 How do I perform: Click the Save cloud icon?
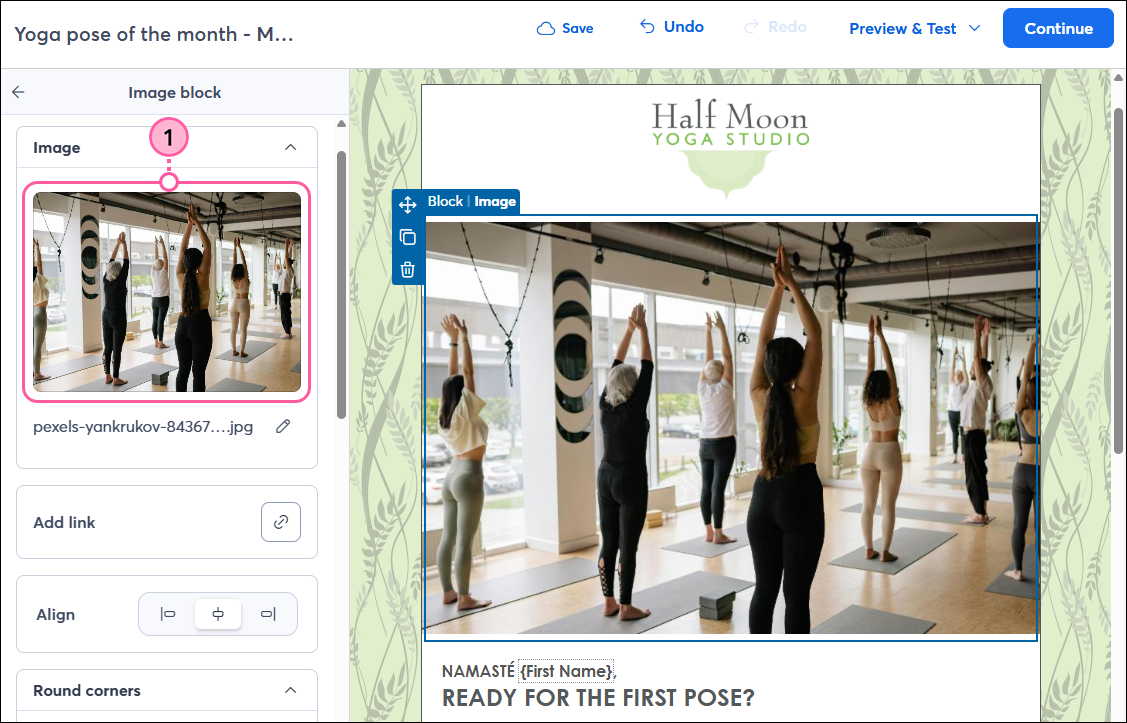click(546, 29)
